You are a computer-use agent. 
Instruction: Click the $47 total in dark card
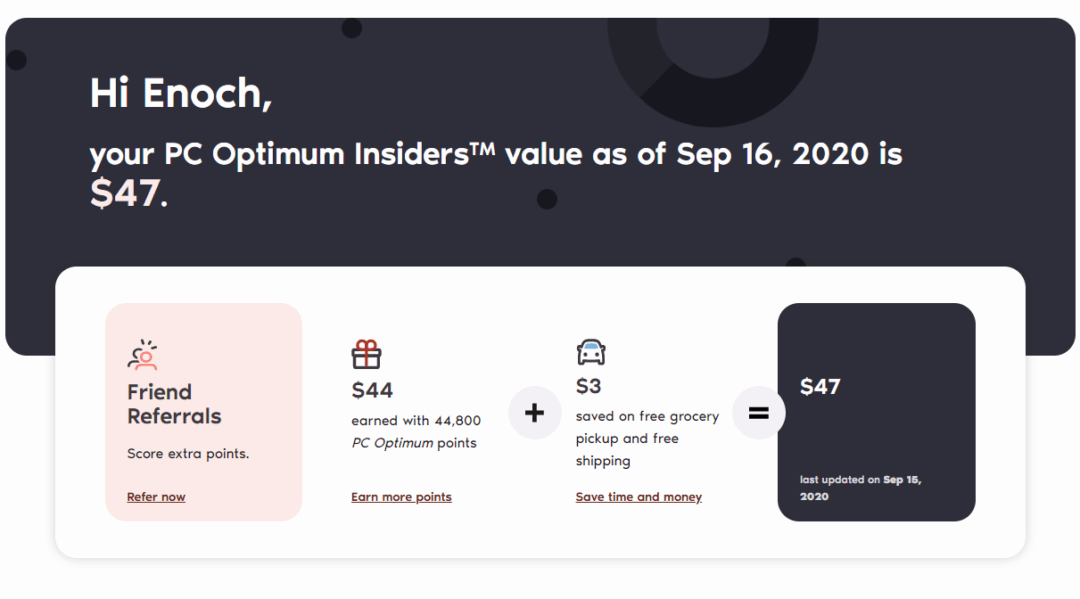tap(820, 387)
